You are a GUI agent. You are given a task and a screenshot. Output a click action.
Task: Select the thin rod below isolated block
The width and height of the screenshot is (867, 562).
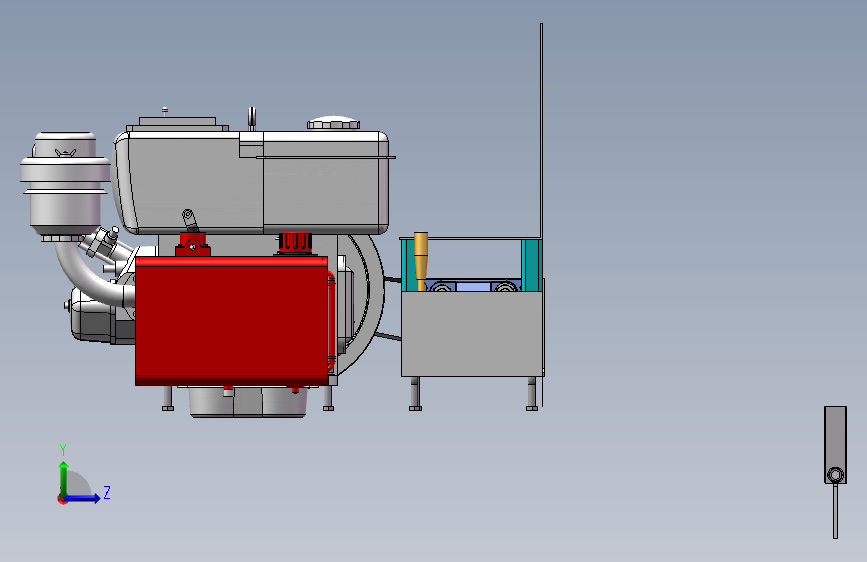pos(835,510)
